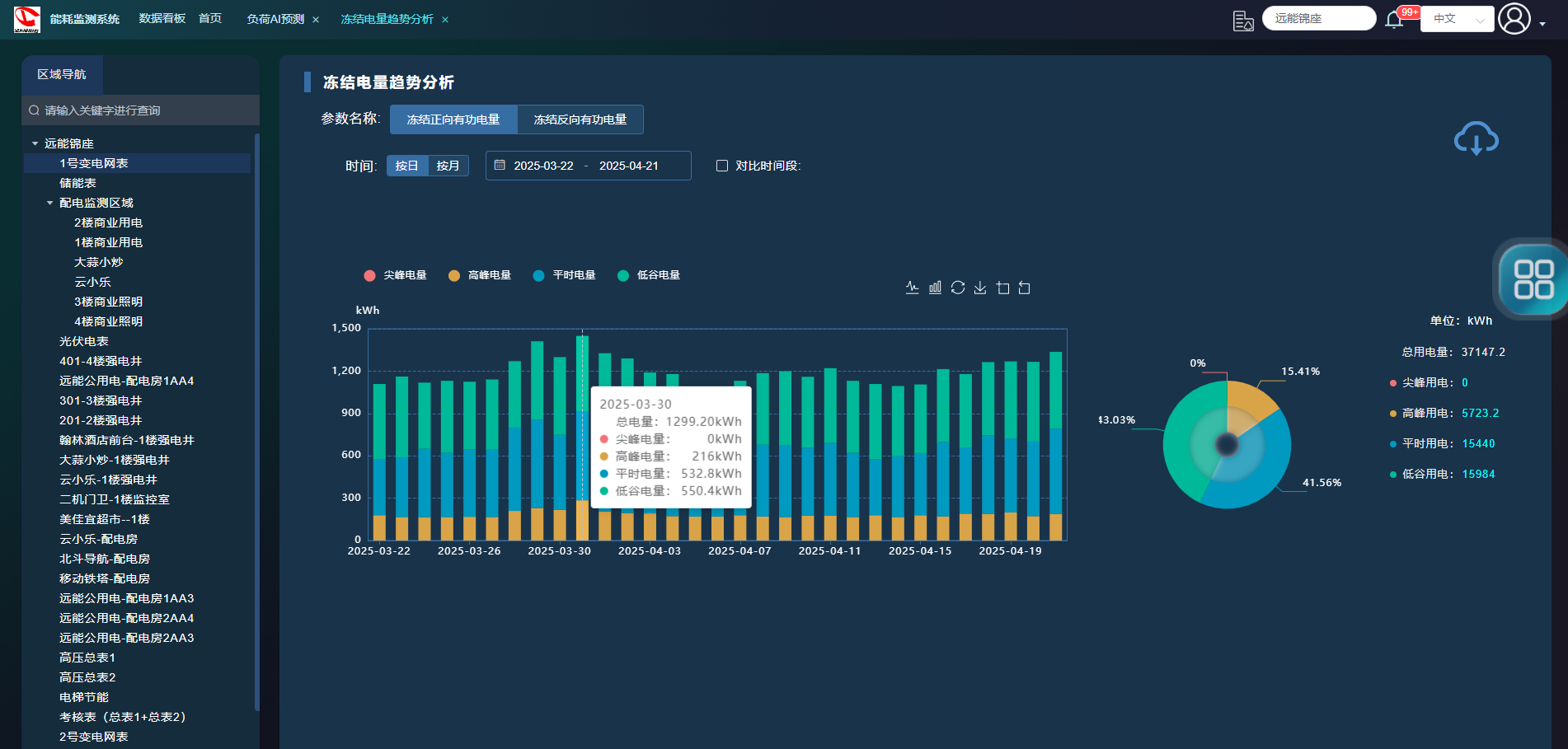Click the chart restore/refresh icon
This screenshot has height=749, width=1568.
click(x=957, y=288)
